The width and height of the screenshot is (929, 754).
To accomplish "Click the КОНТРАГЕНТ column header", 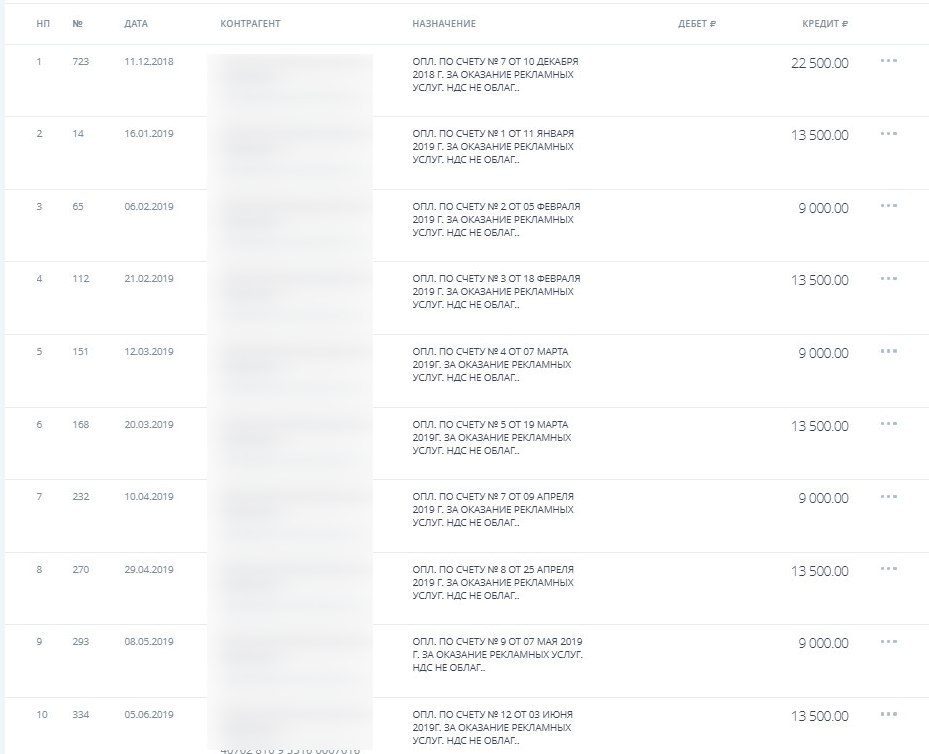I will tap(250, 24).
